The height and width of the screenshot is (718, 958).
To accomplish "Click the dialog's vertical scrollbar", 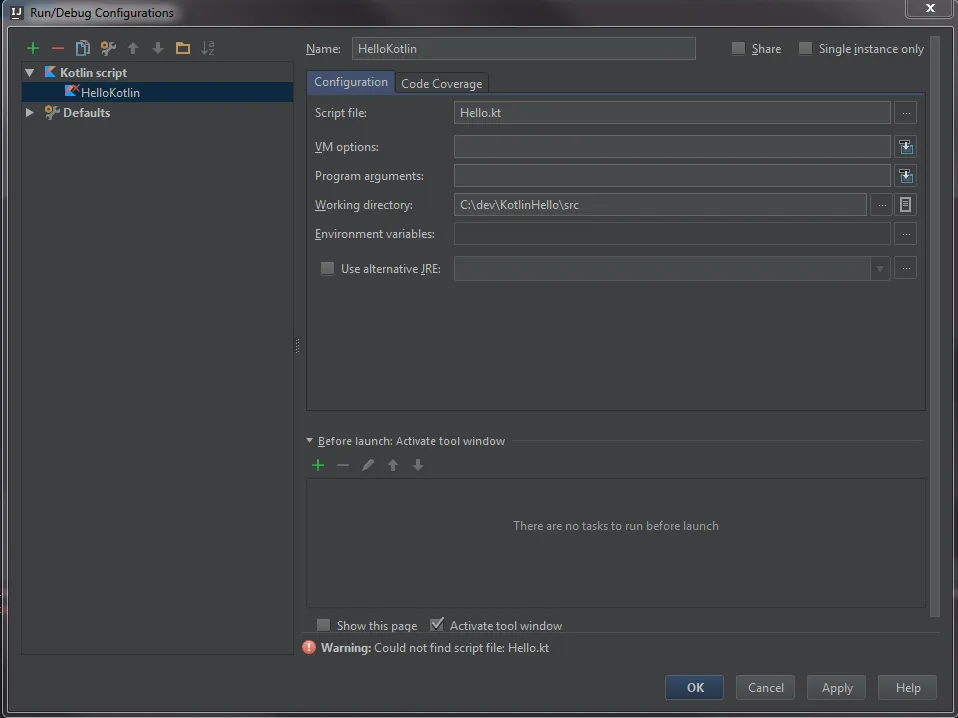I will 935,327.
